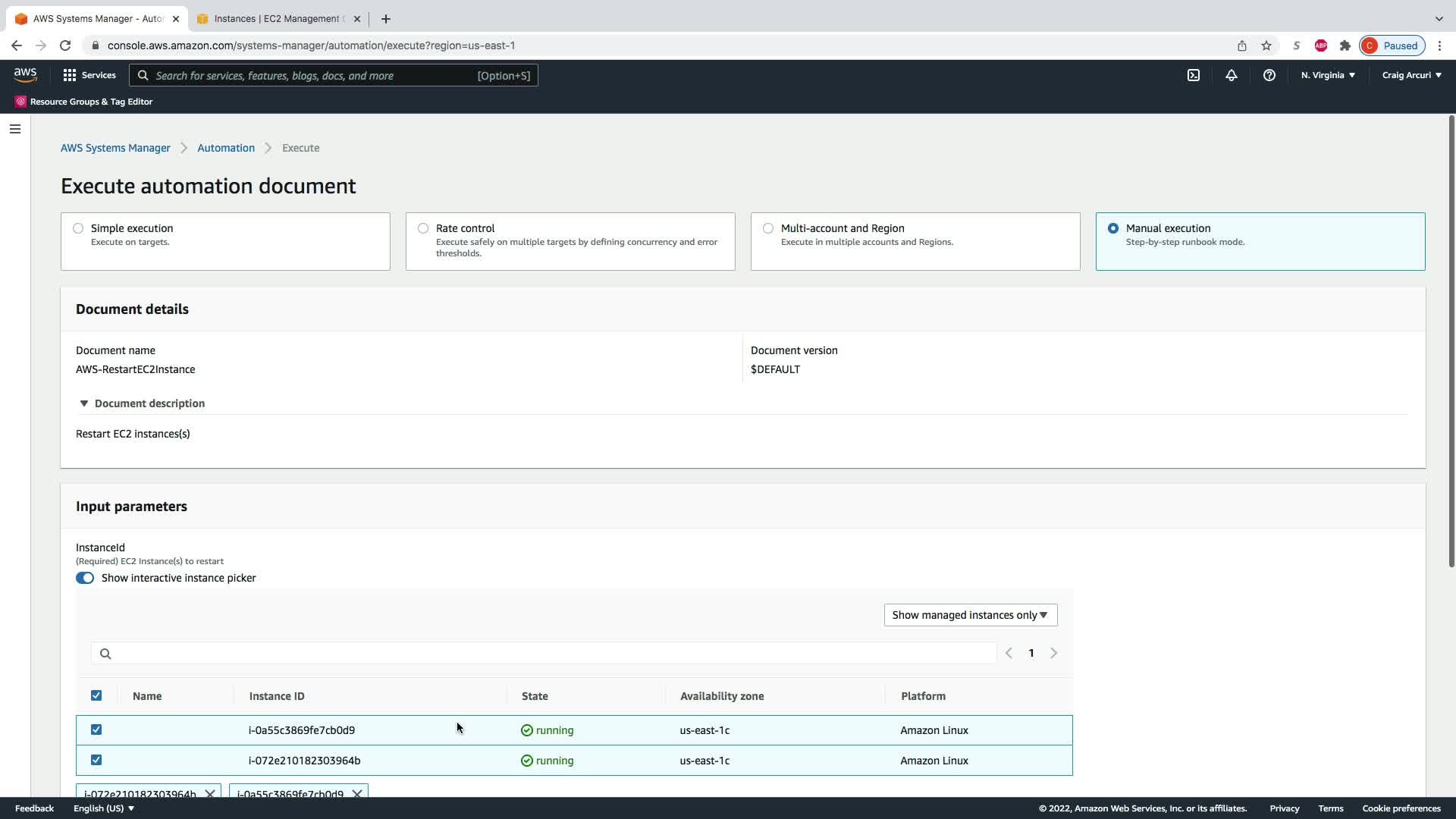This screenshot has height=819, width=1456.
Task: Toggle the Show interactive instance picker switch
Action: point(85,578)
